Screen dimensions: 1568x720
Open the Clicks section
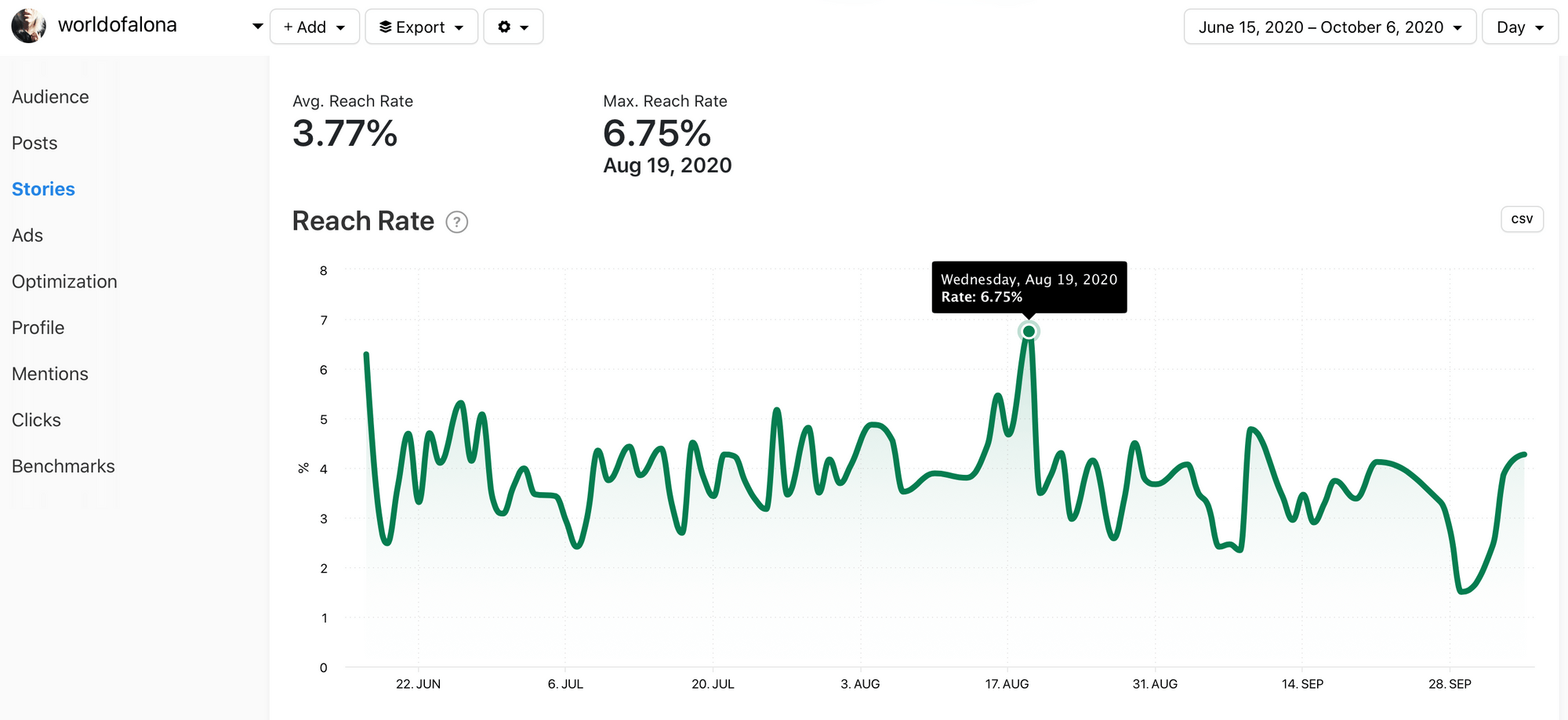click(x=36, y=421)
